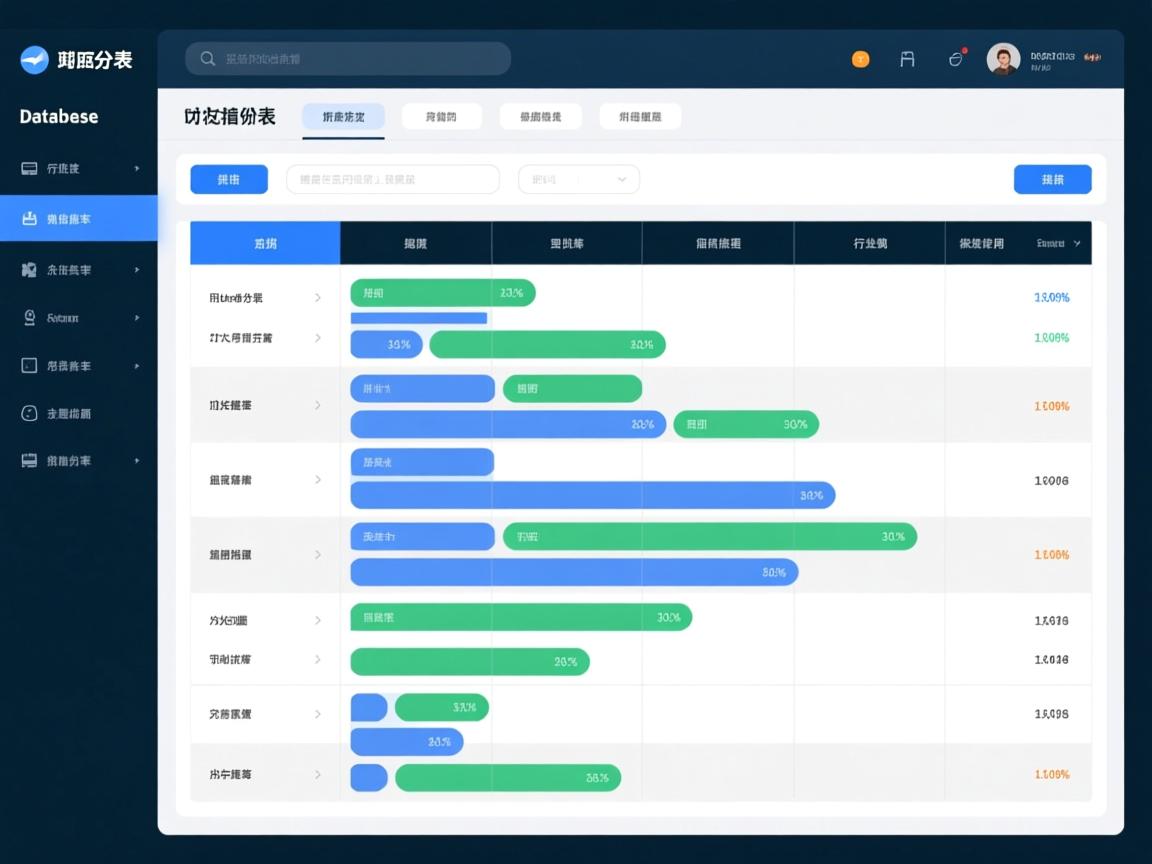Open the dropdown in the last table header
The height and width of the screenshot is (864, 1152).
coord(1076,243)
